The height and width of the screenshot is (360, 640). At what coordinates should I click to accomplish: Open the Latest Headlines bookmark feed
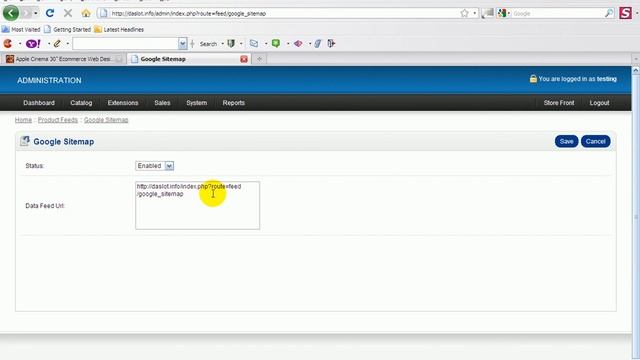click(x=119, y=29)
